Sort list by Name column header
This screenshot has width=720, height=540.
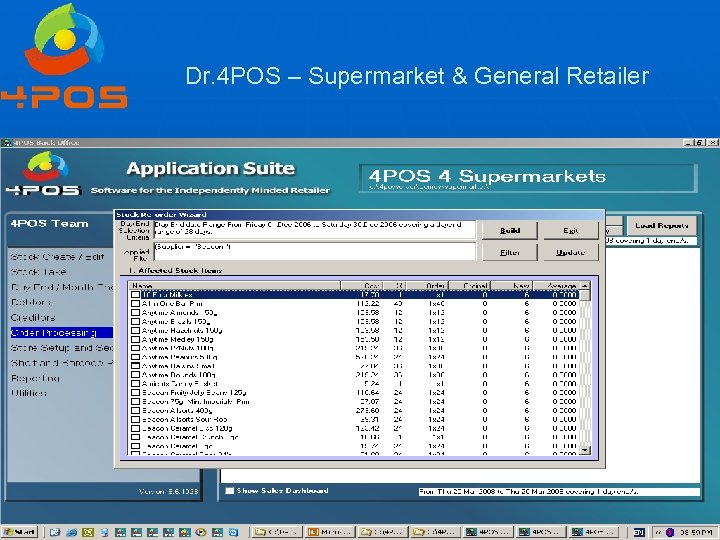pos(234,286)
